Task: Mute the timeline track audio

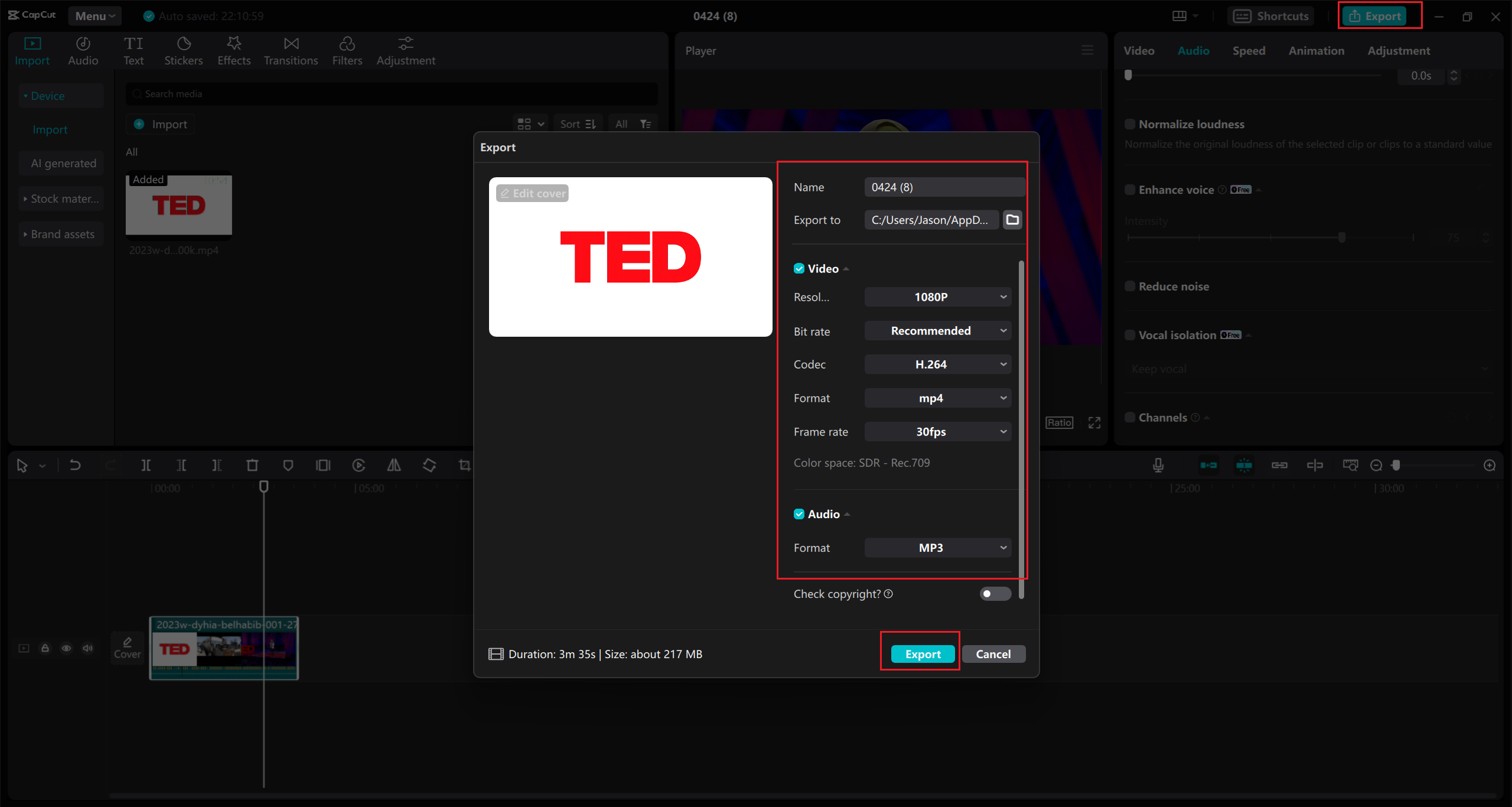Action: click(x=87, y=648)
